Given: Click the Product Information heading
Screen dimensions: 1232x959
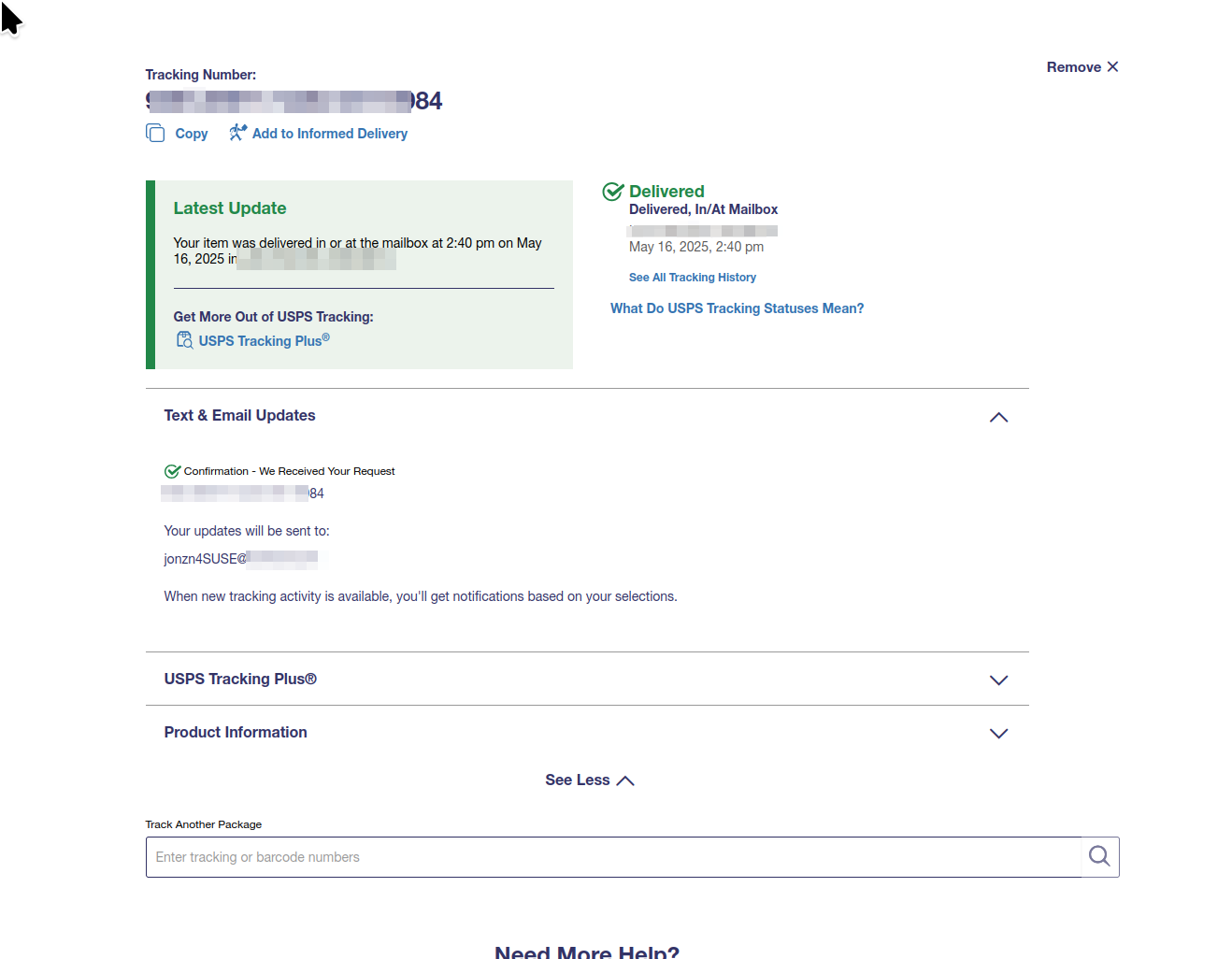Looking at the screenshot, I should click(236, 732).
